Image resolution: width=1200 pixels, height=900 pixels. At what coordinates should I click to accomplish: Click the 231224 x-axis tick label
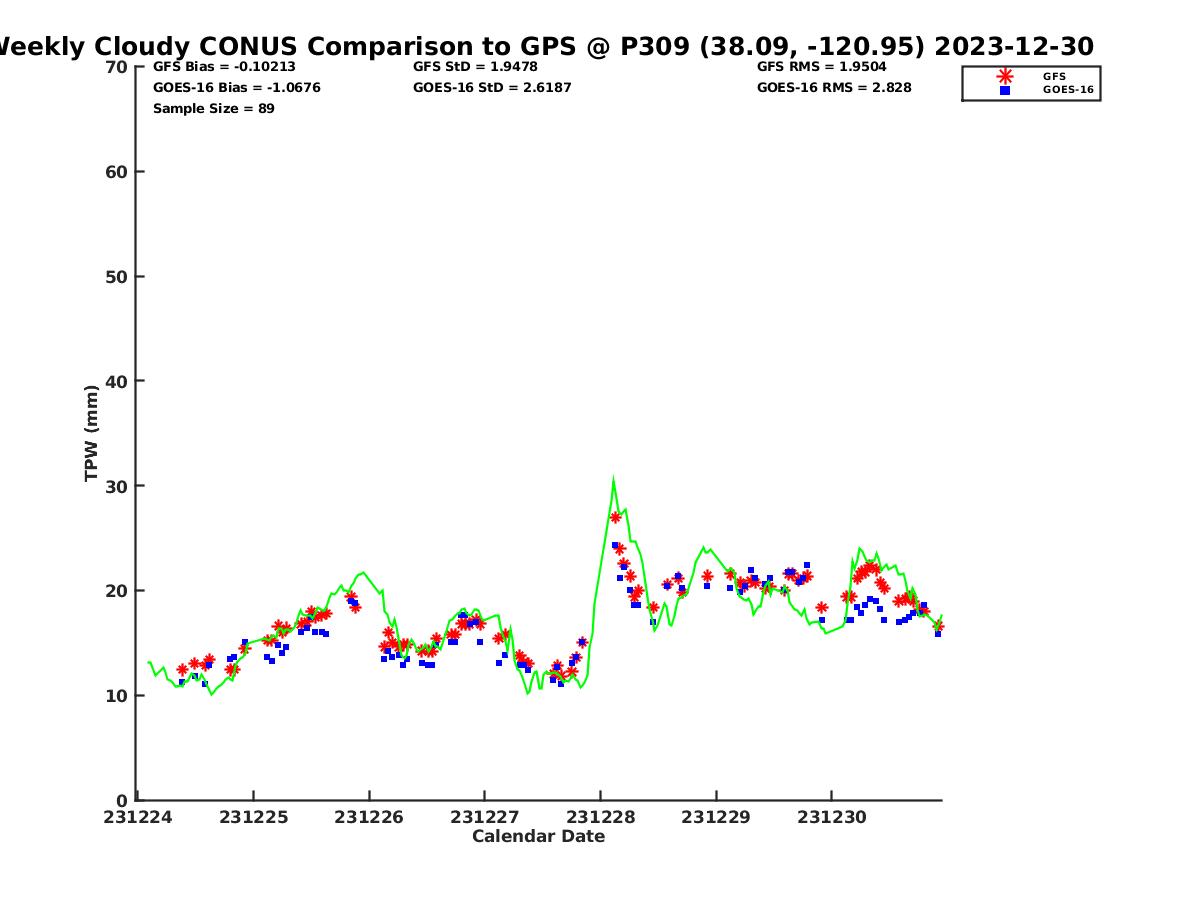coord(137,817)
